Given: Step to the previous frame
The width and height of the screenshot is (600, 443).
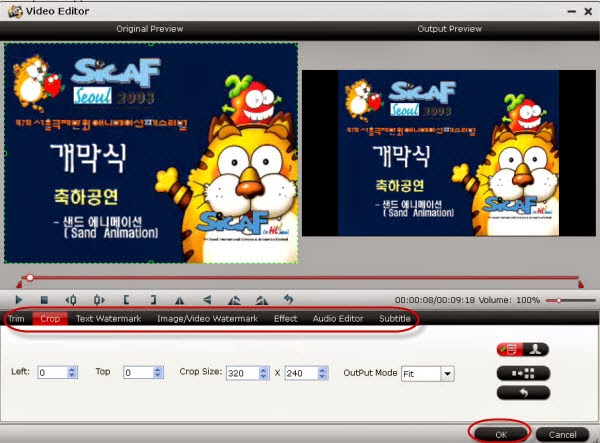Looking at the screenshot, I should pyautogui.click(x=71, y=300).
